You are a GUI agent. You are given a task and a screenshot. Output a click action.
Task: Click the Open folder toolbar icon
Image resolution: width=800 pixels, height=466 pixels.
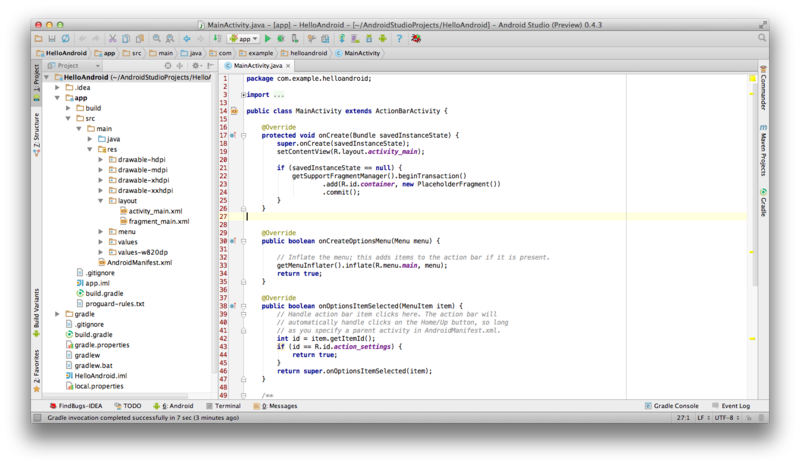(x=38, y=38)
